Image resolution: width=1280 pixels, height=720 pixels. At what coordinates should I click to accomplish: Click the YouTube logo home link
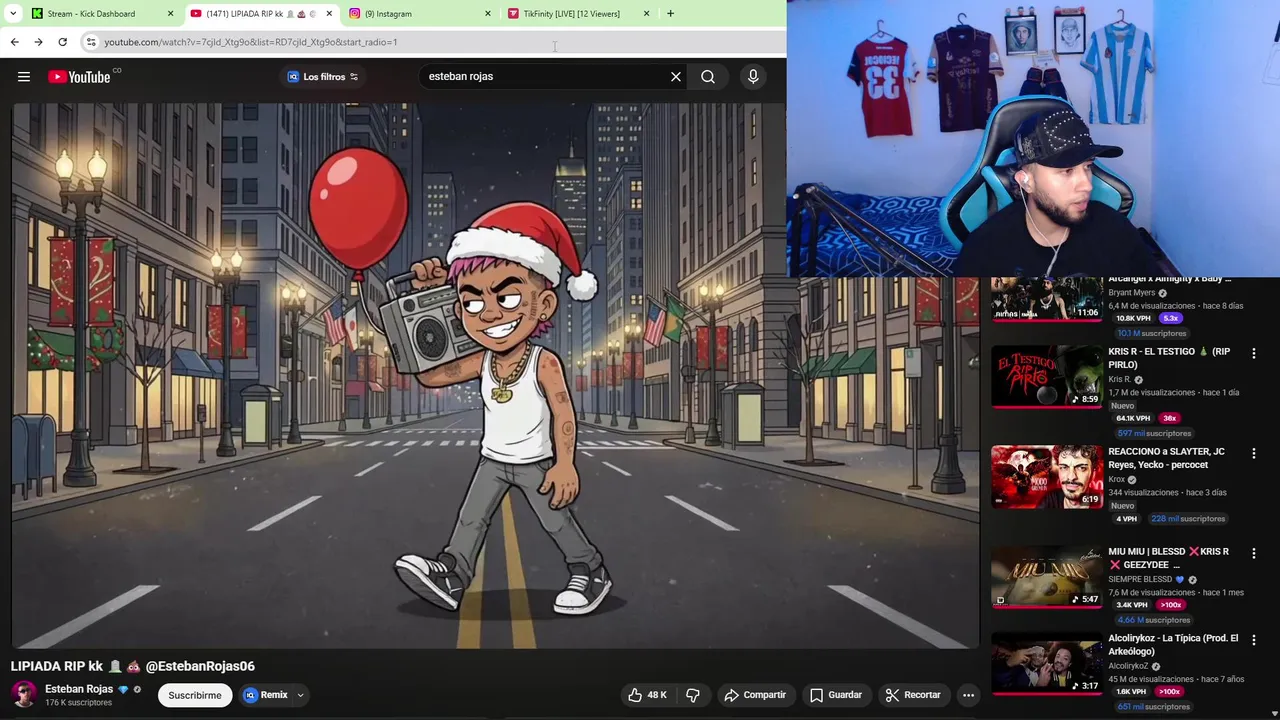79,77
